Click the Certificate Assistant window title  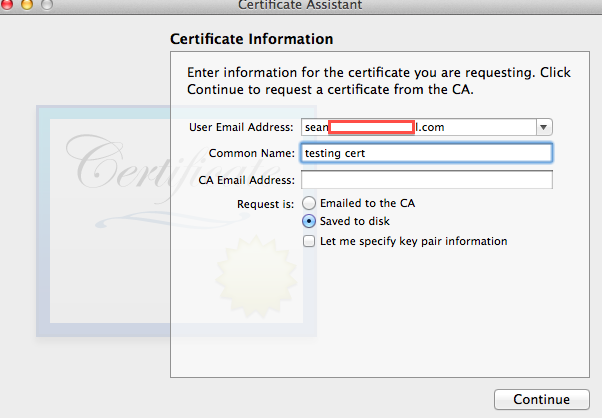(300, 5)
